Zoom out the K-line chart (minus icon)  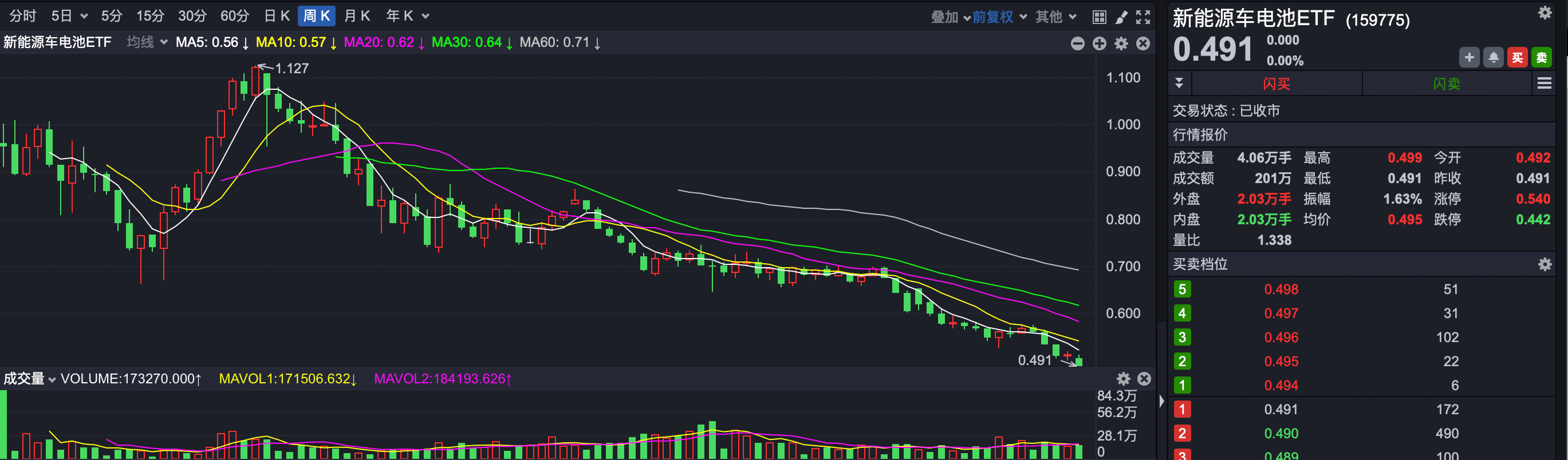[x=1077, y=43]
